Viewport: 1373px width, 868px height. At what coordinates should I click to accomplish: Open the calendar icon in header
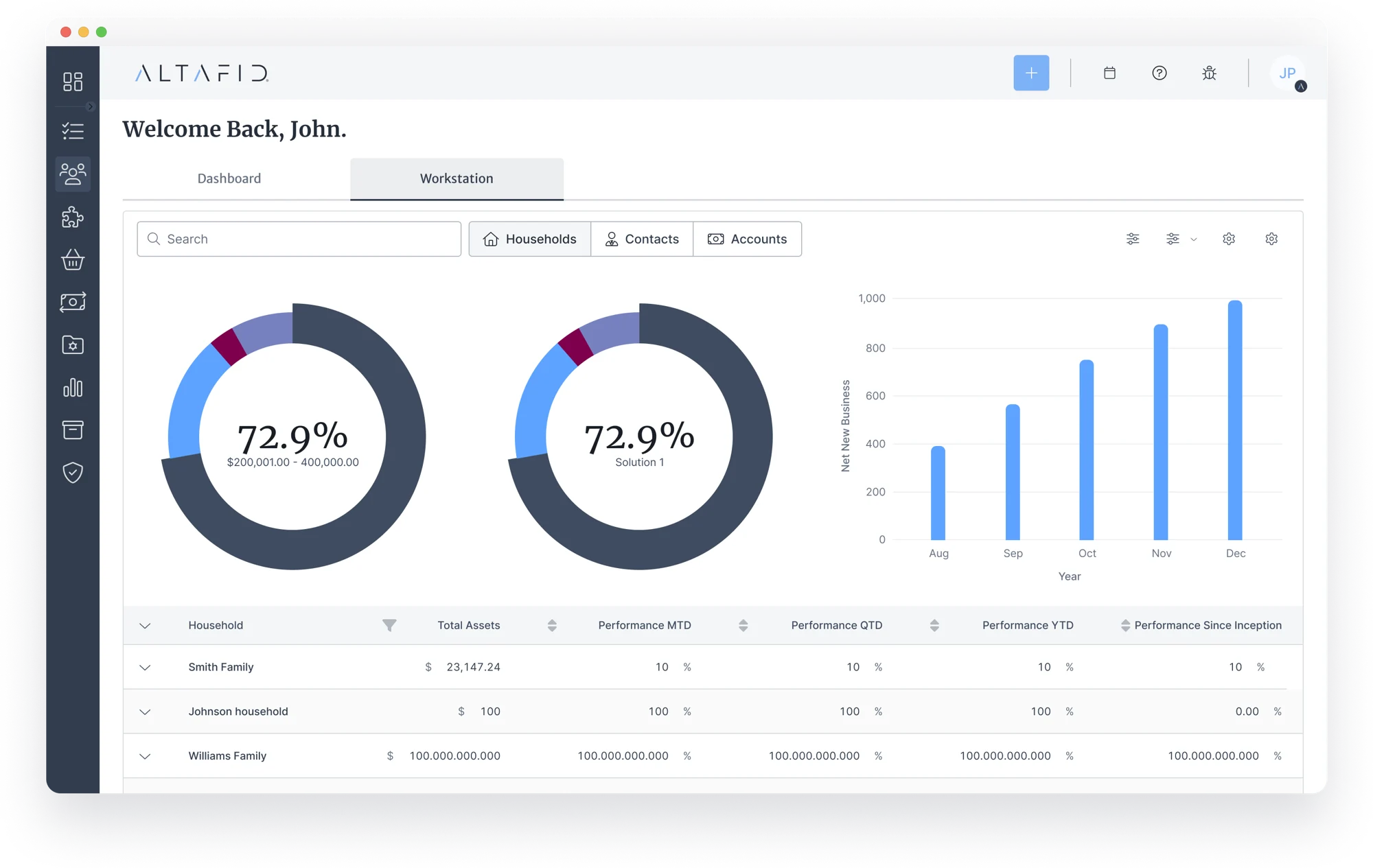point(1109,73)
